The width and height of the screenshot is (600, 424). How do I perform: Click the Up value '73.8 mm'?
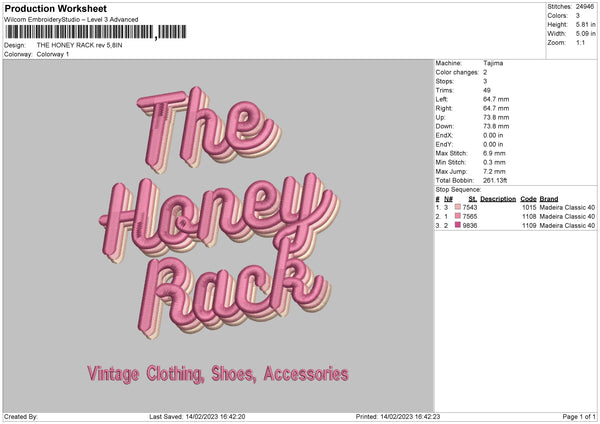point(496,117)
